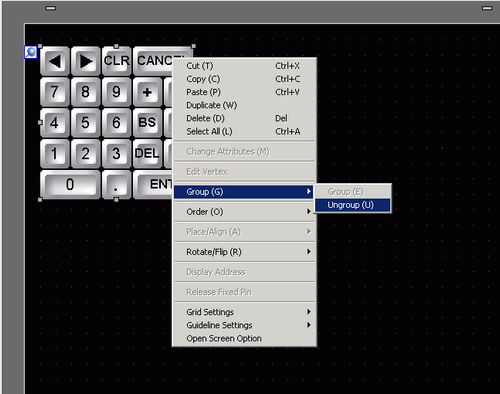Expand the Place/Align (A) submenu
This screenshot has width=500, height=394.
pyautogui.click(x=244, y=232)
